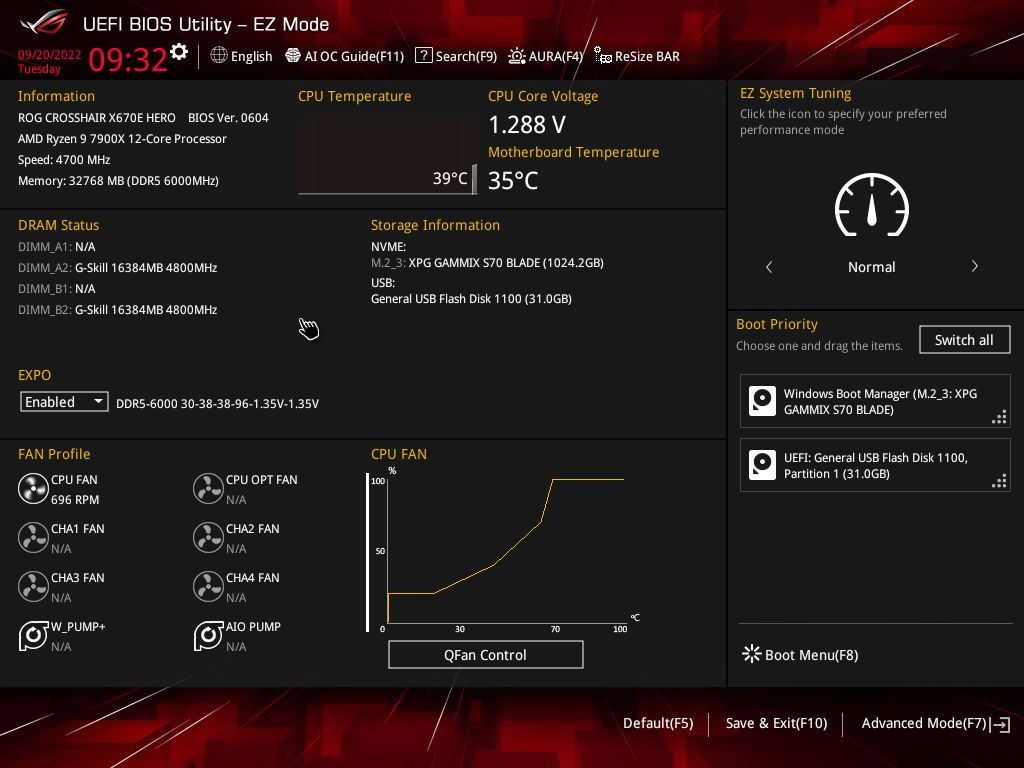Click XPG GAMMIX S70 BLADE storage entry
Viewport: 1024px width, 768px height.
(487, 263)
